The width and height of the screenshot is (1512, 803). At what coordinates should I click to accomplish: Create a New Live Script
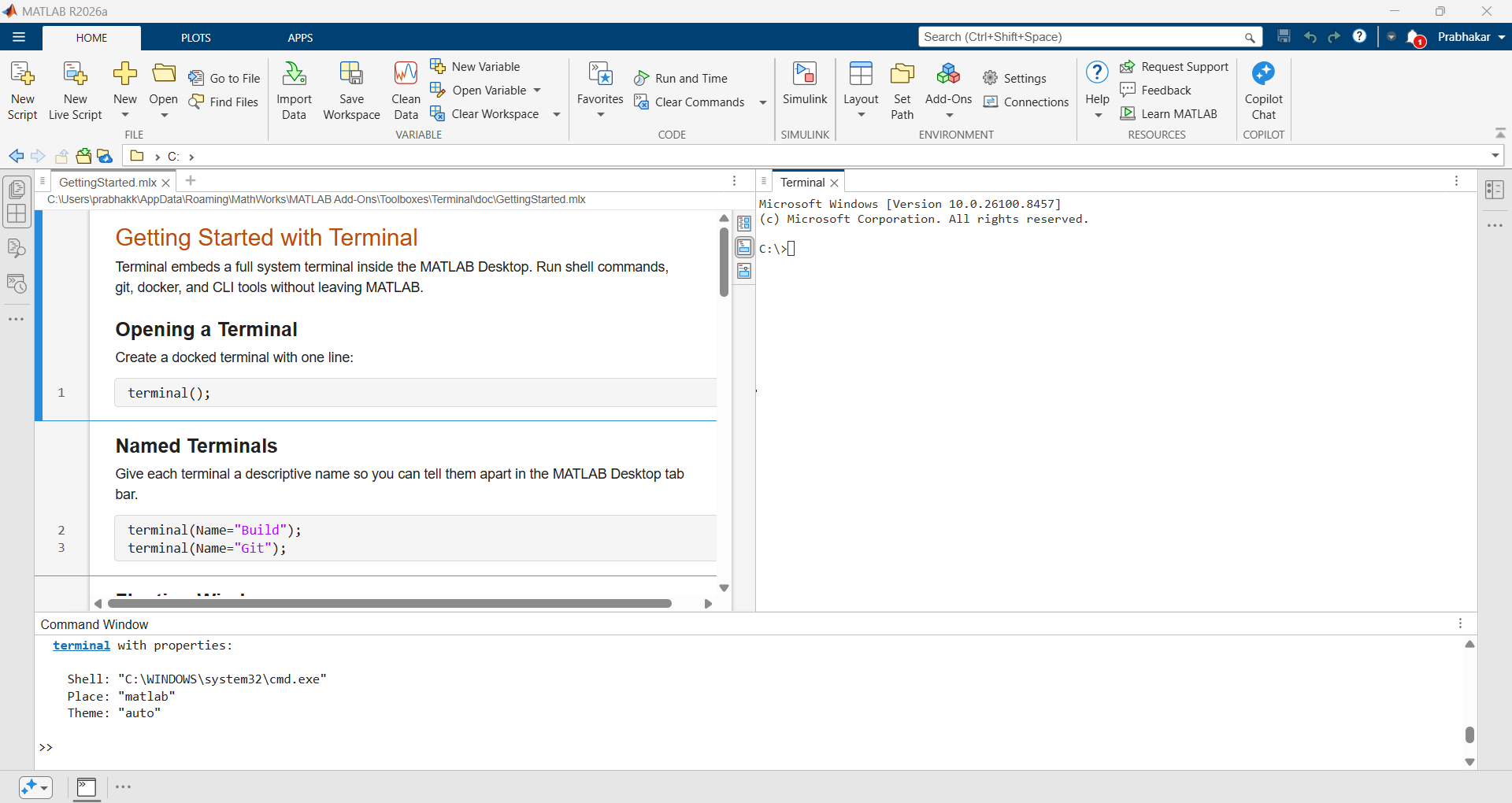(76, 91)
